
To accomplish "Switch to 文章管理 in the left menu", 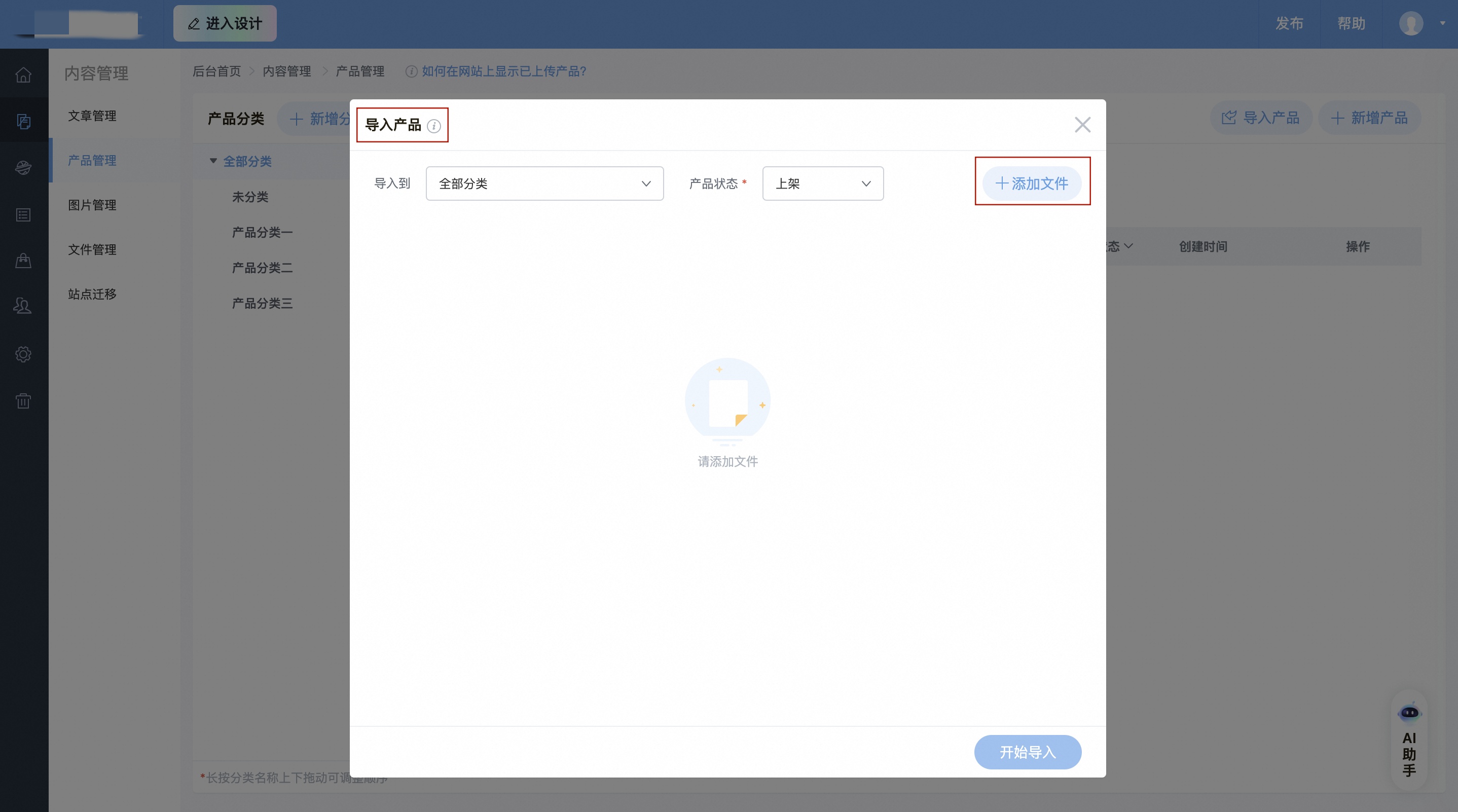I will pos(92,116).
